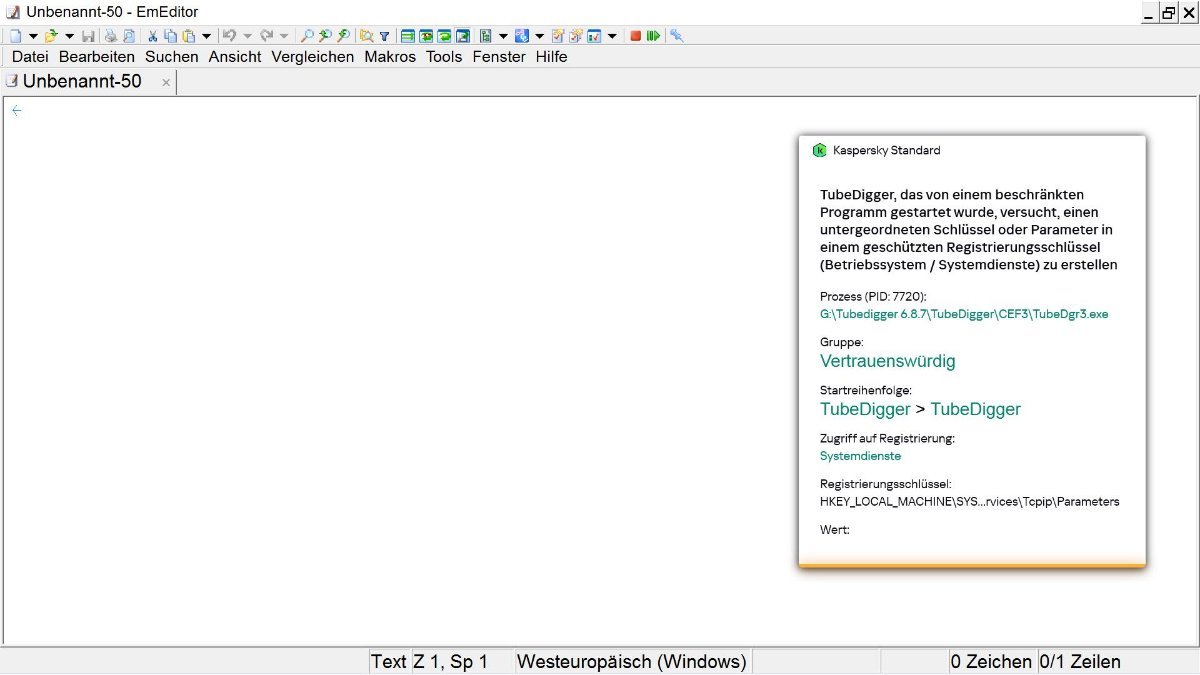Click first TubeDigger in Startreihenfolge
The height and width of the screenshot is (675, 1200).
[865, 409]
